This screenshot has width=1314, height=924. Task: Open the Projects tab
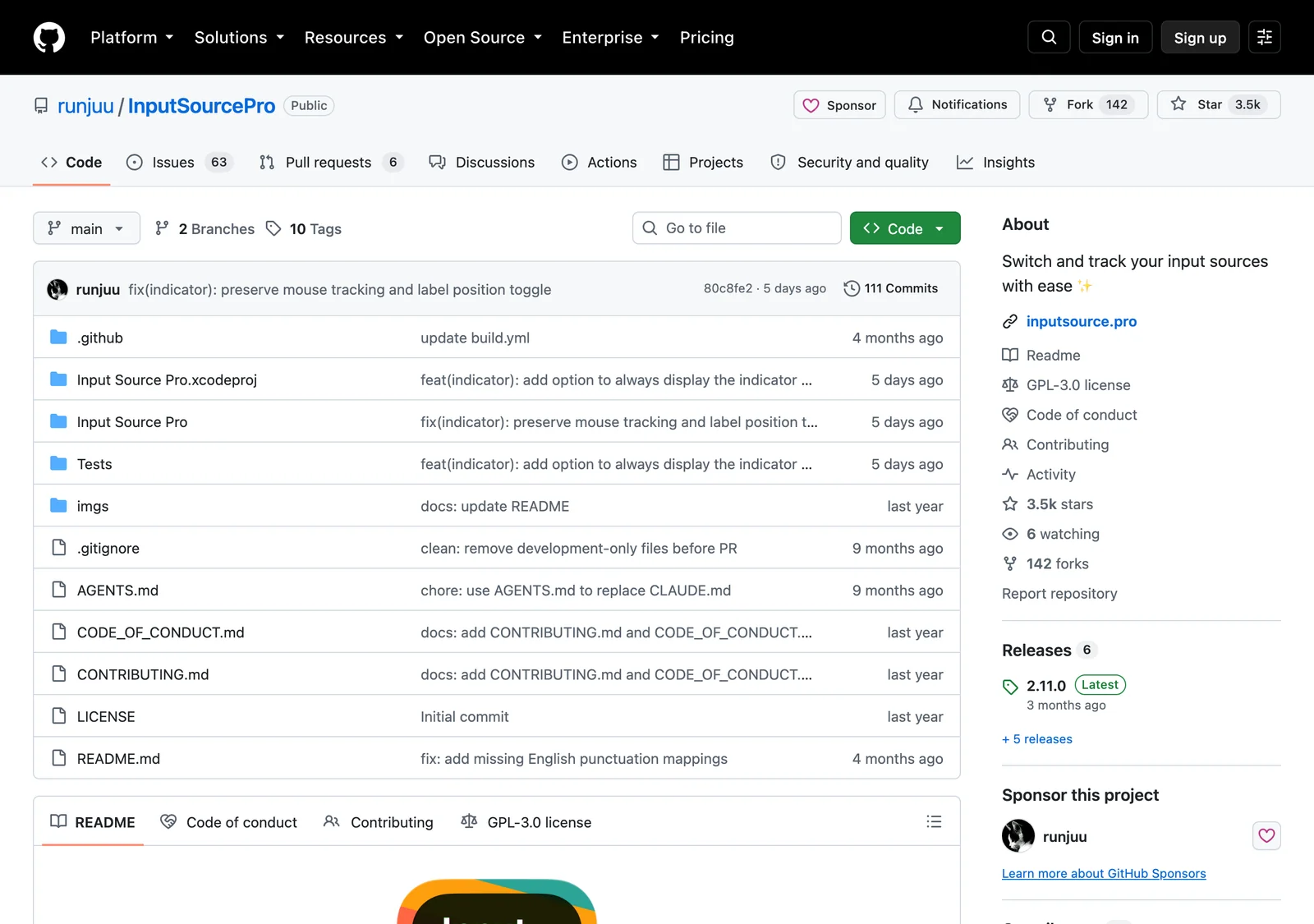click(x=703, y=163)
